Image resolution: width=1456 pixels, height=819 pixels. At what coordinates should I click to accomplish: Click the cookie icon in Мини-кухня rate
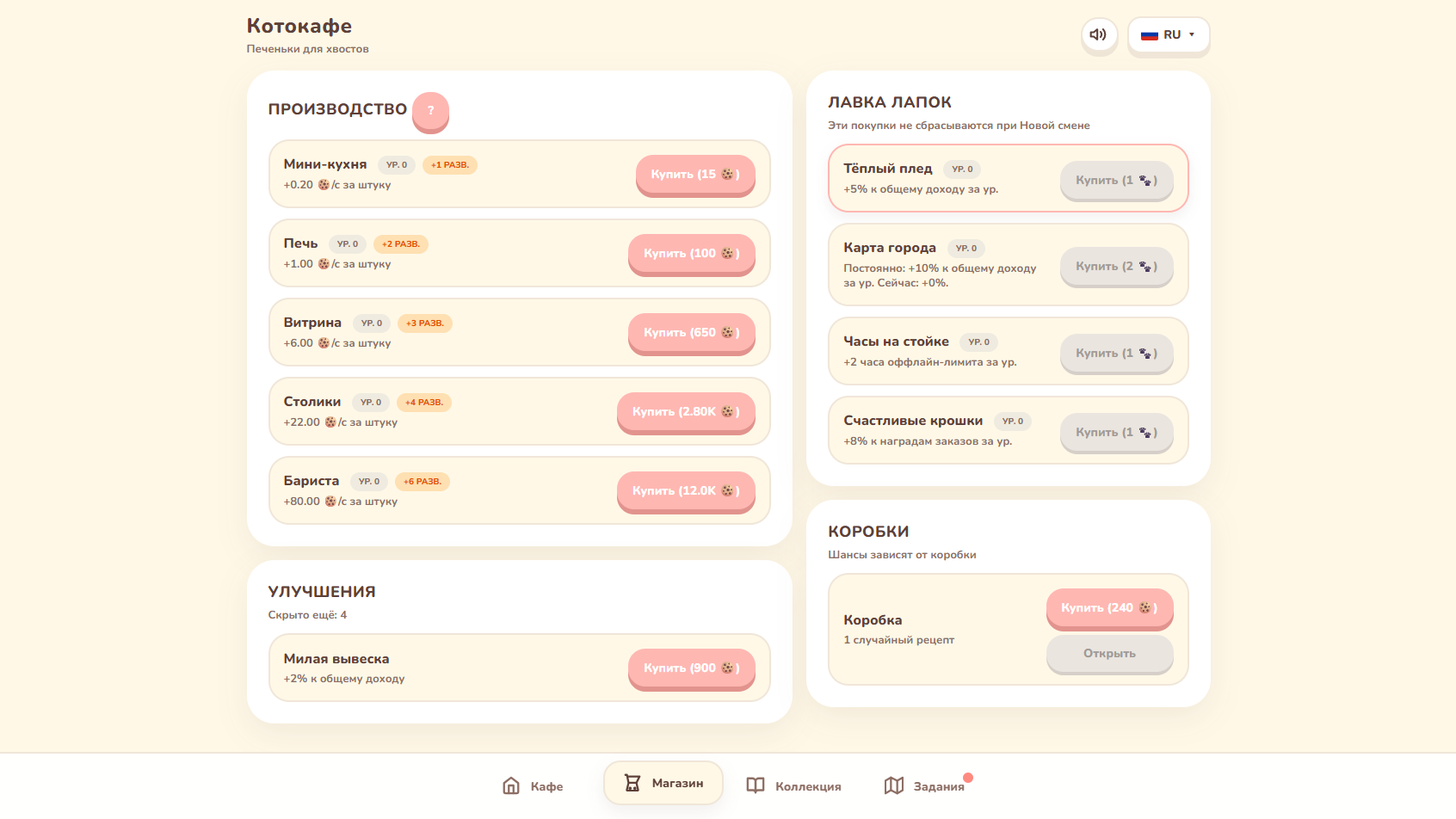pos(324,185)
